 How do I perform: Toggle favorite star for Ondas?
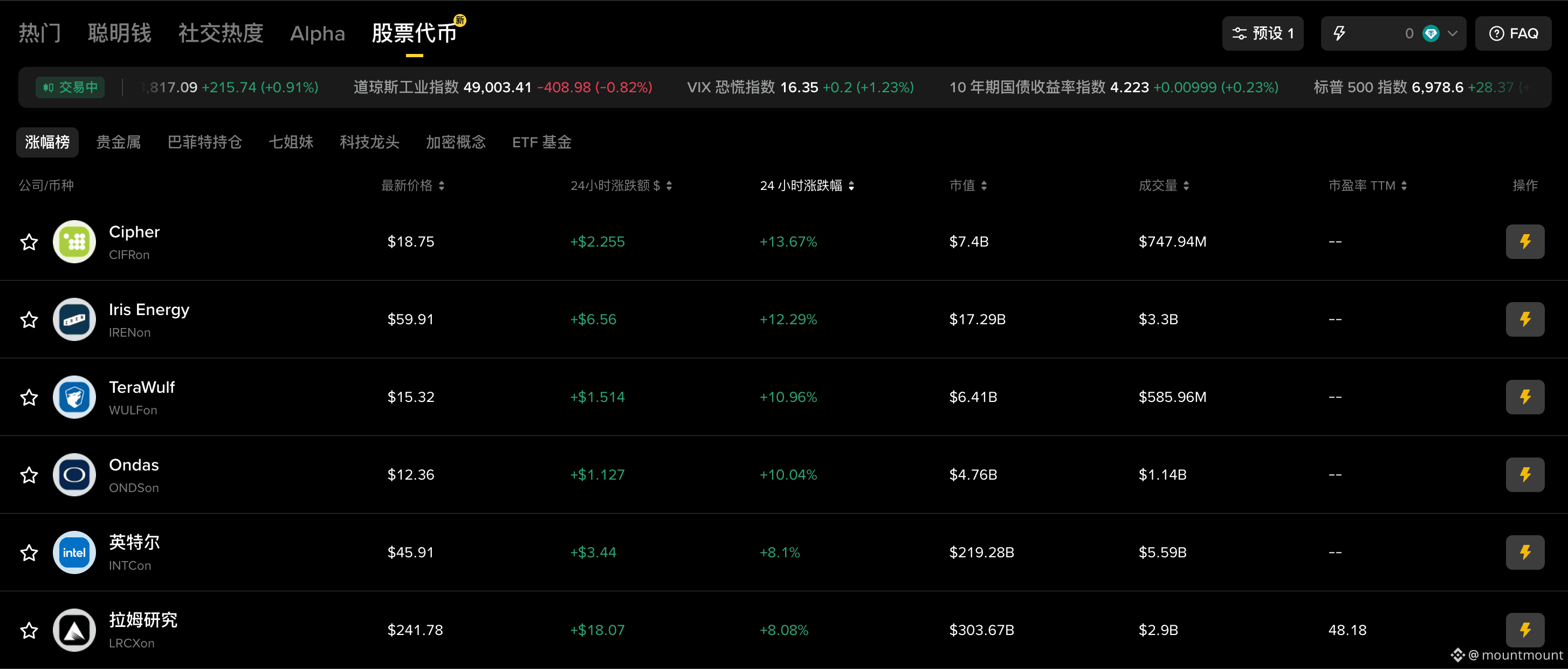click(29, 475)
